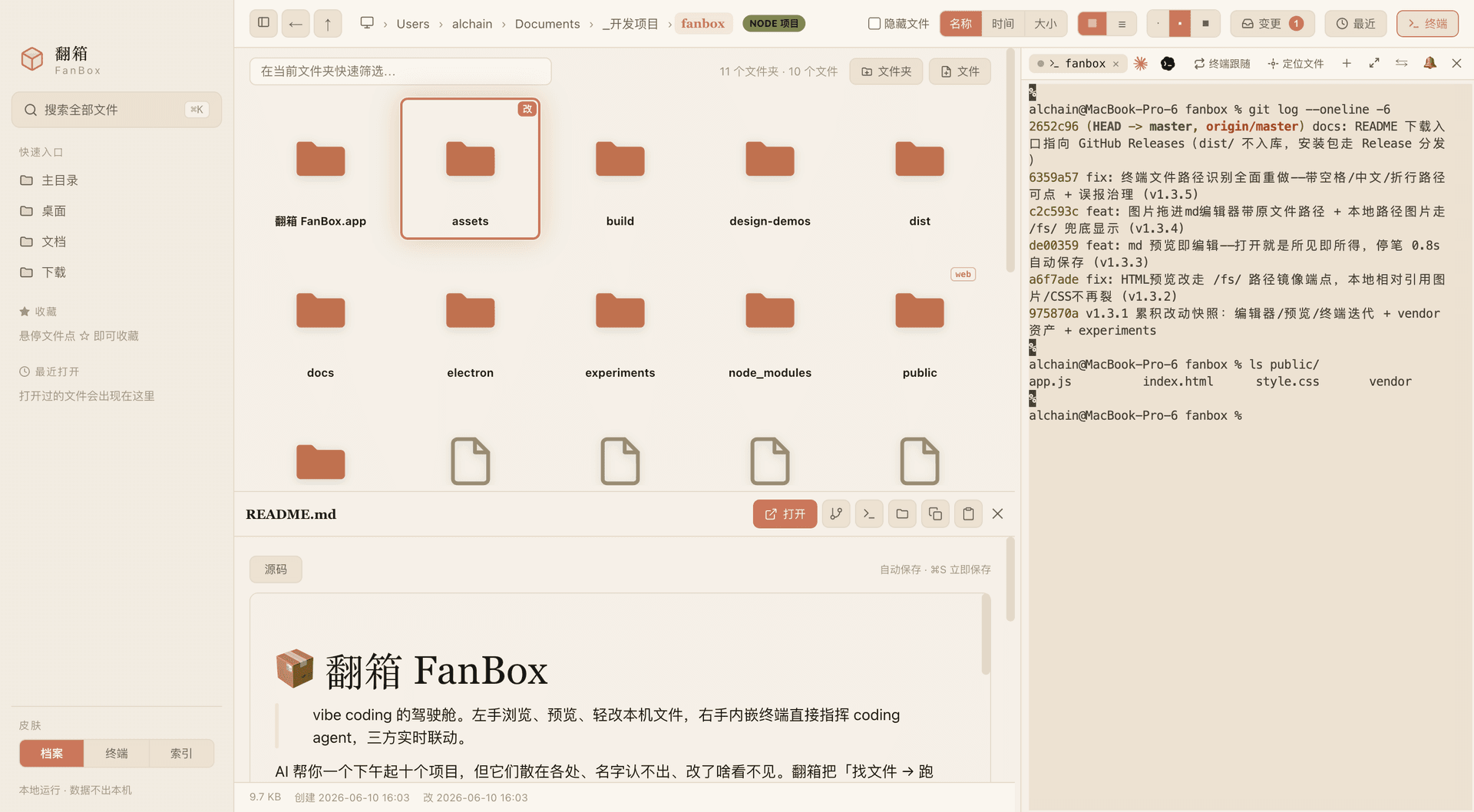Go to 文档 in sidebar
The image size is (1474, 812).
tap(117, 242)
